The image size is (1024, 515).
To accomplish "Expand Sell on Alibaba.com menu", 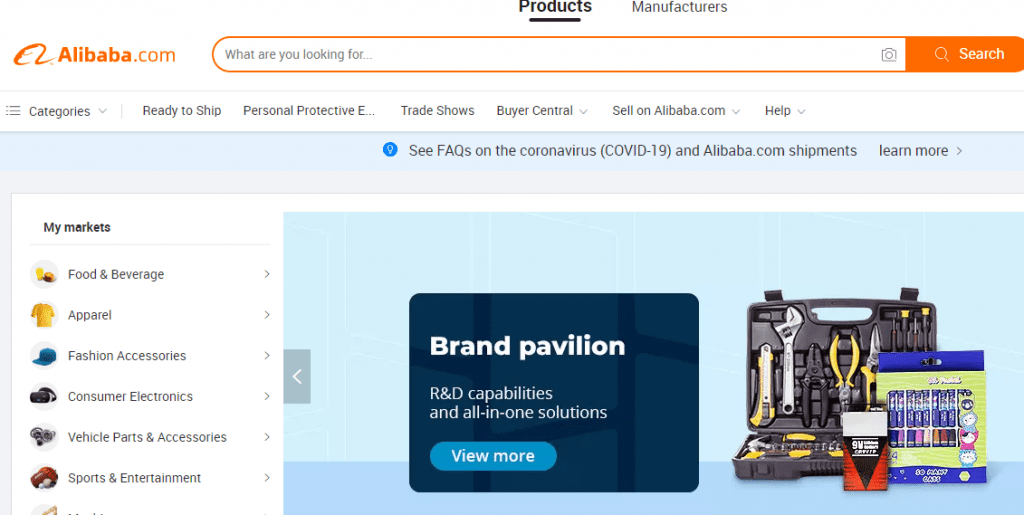I will coord(676,111).
